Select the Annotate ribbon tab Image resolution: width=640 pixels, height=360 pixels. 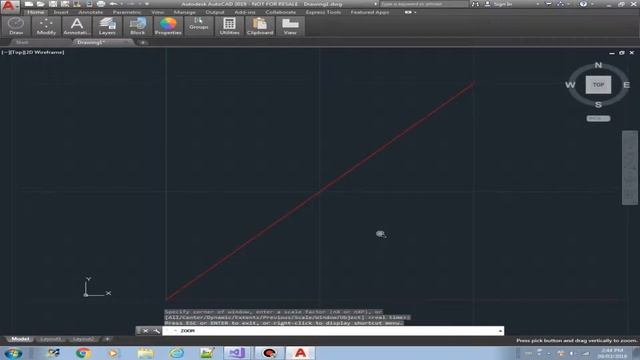91,12
